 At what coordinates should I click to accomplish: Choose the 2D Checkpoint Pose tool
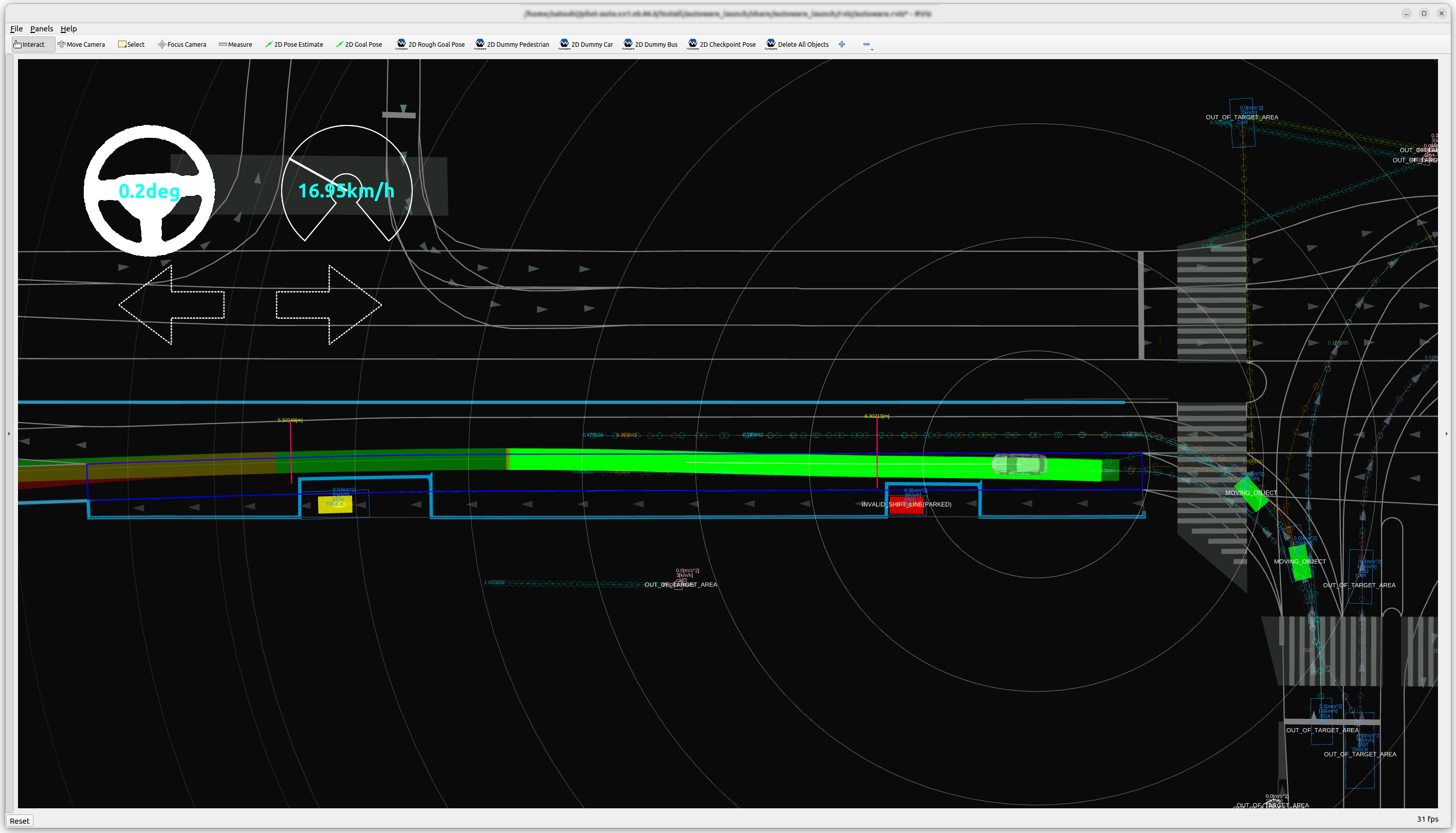coord(722,45)
